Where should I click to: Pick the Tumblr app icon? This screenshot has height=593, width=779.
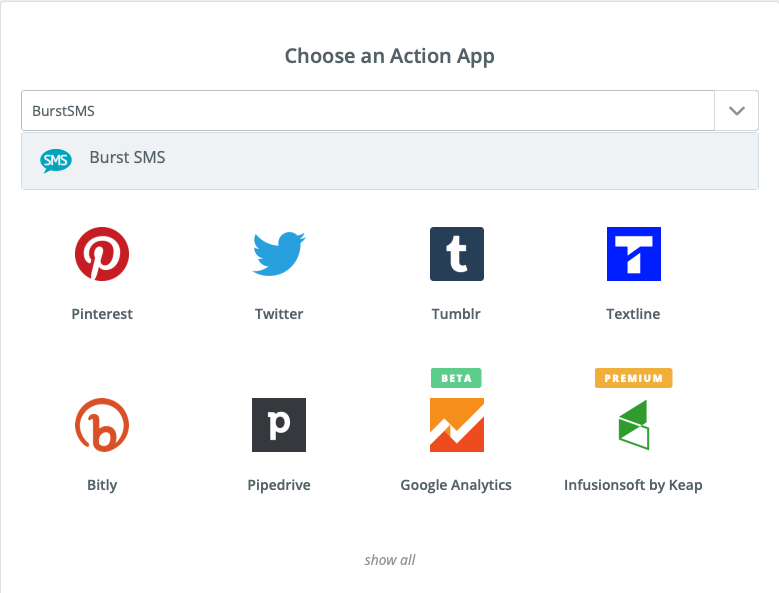point(456,254)
